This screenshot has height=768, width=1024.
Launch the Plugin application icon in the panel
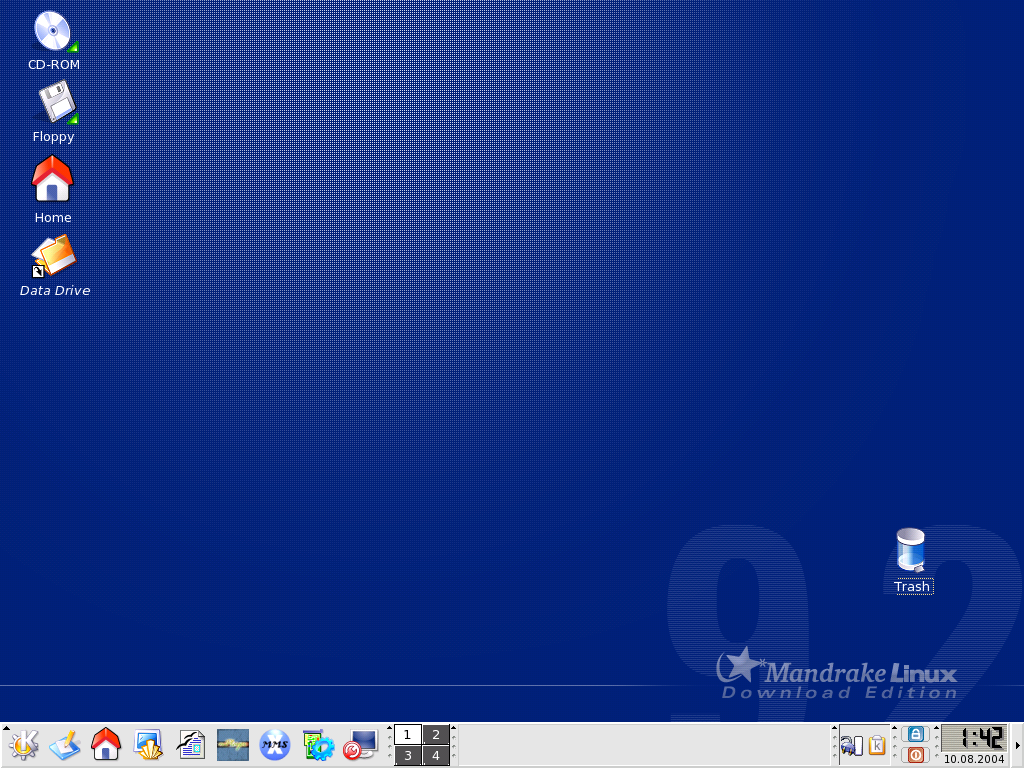pyautogui.click(x=232, y=745)
